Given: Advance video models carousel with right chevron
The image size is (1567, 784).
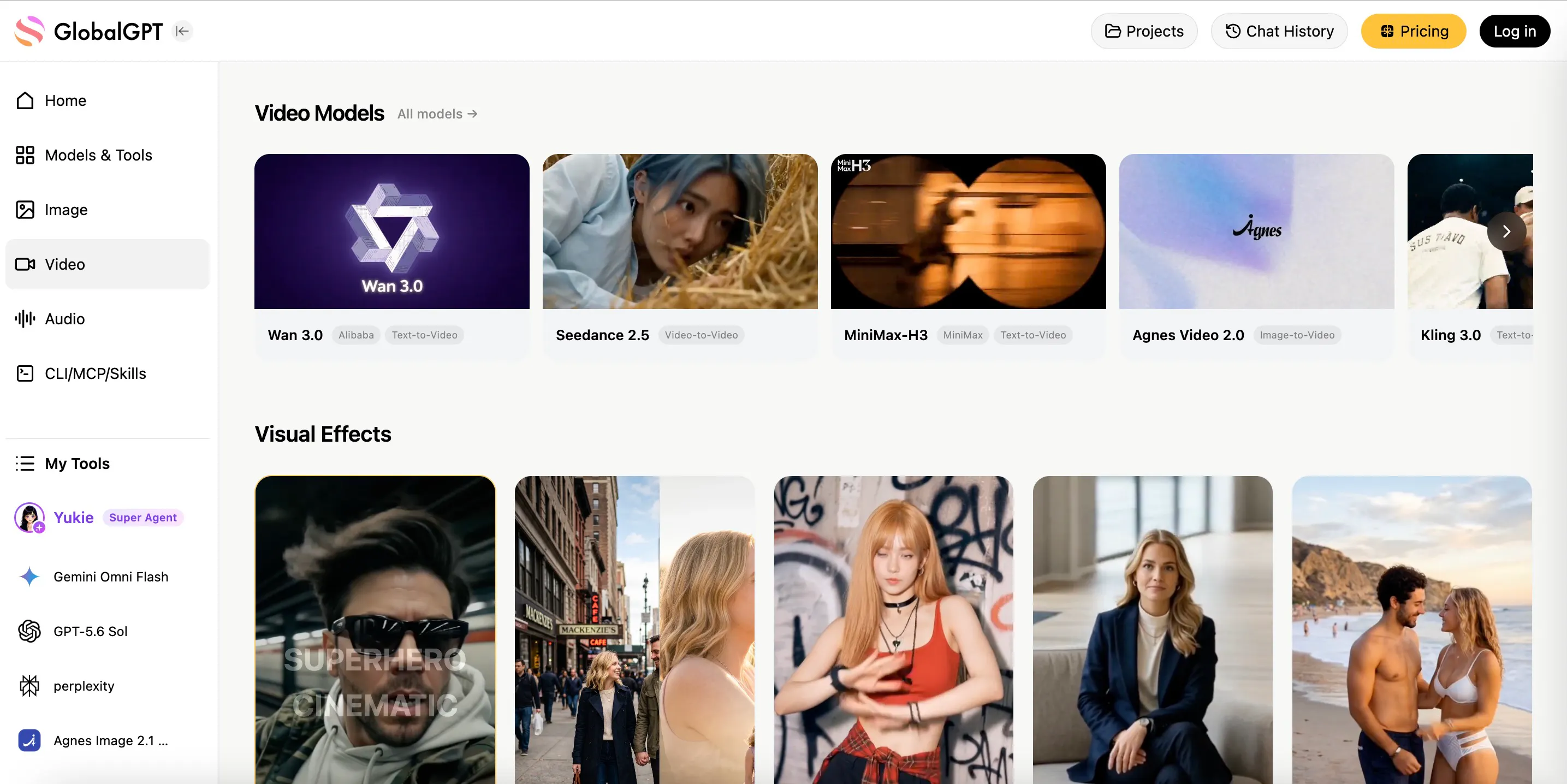Looking at the screenshot, I should [1506, 231].
